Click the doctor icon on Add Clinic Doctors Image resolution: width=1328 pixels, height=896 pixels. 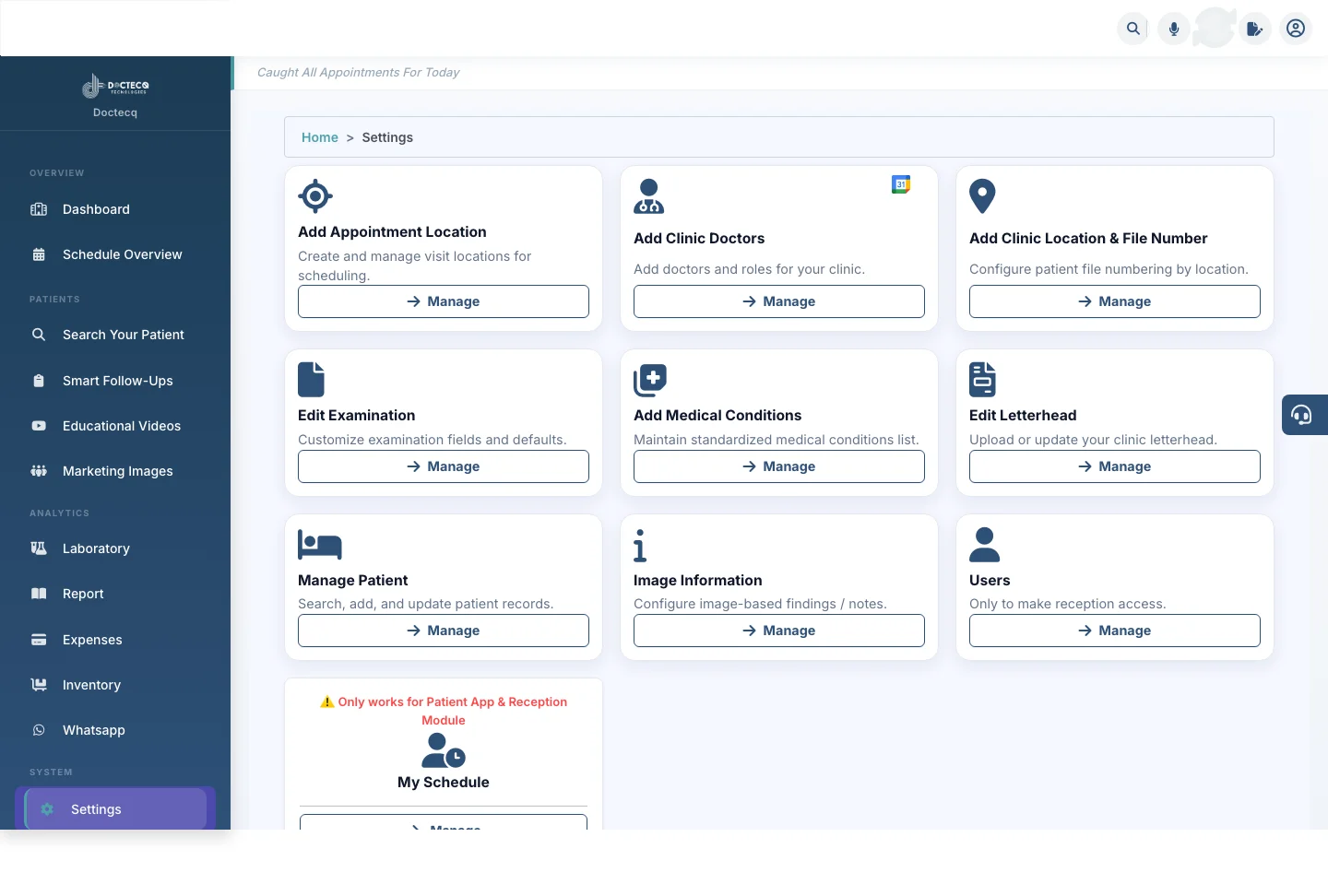649,196
